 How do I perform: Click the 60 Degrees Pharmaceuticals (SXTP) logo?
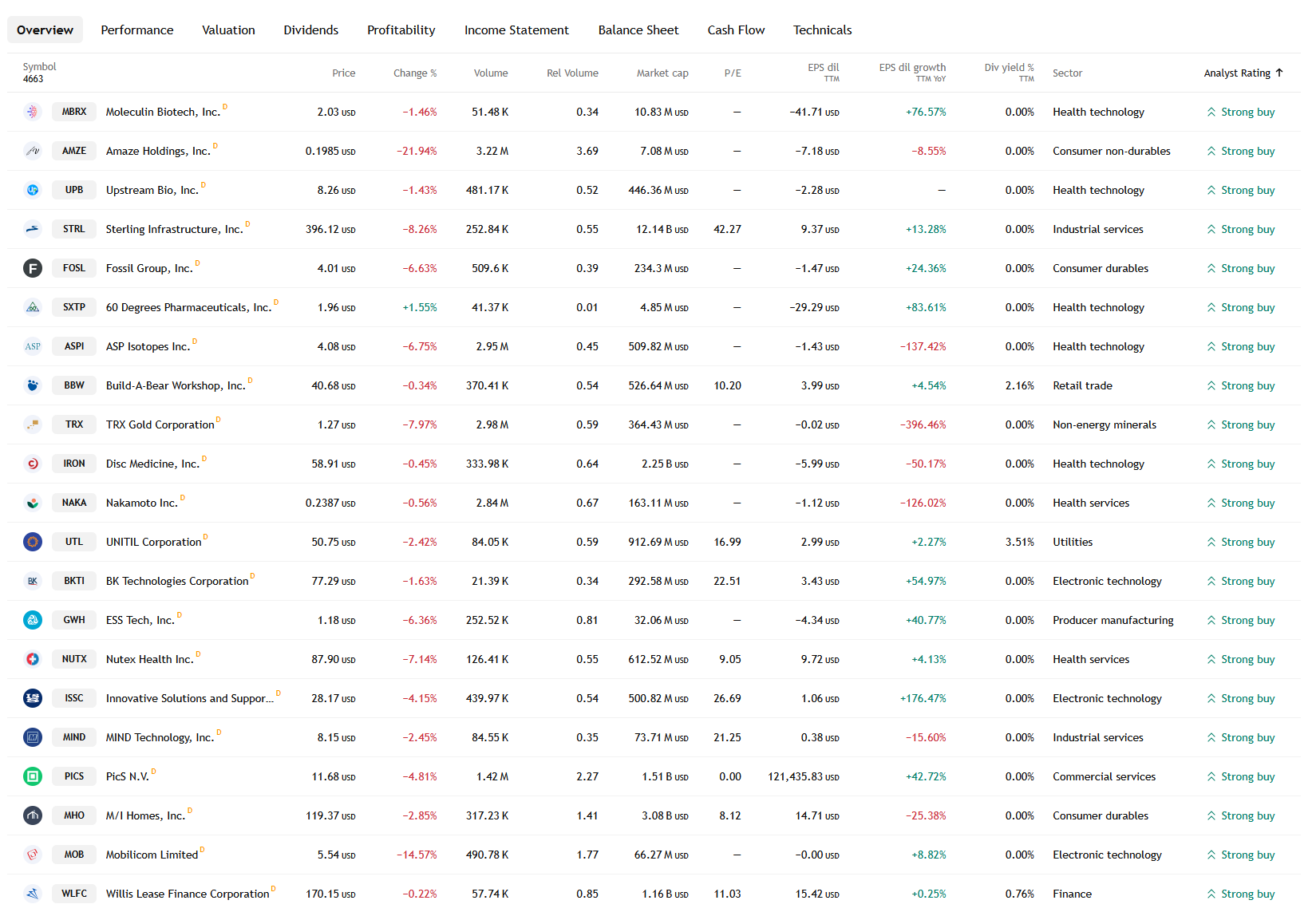33,307
